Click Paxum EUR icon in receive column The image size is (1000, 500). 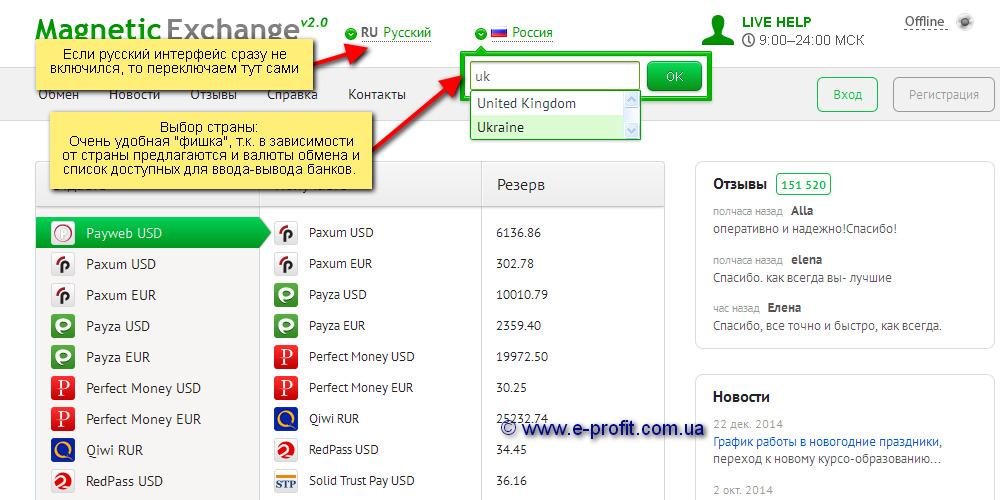point(286,263)
